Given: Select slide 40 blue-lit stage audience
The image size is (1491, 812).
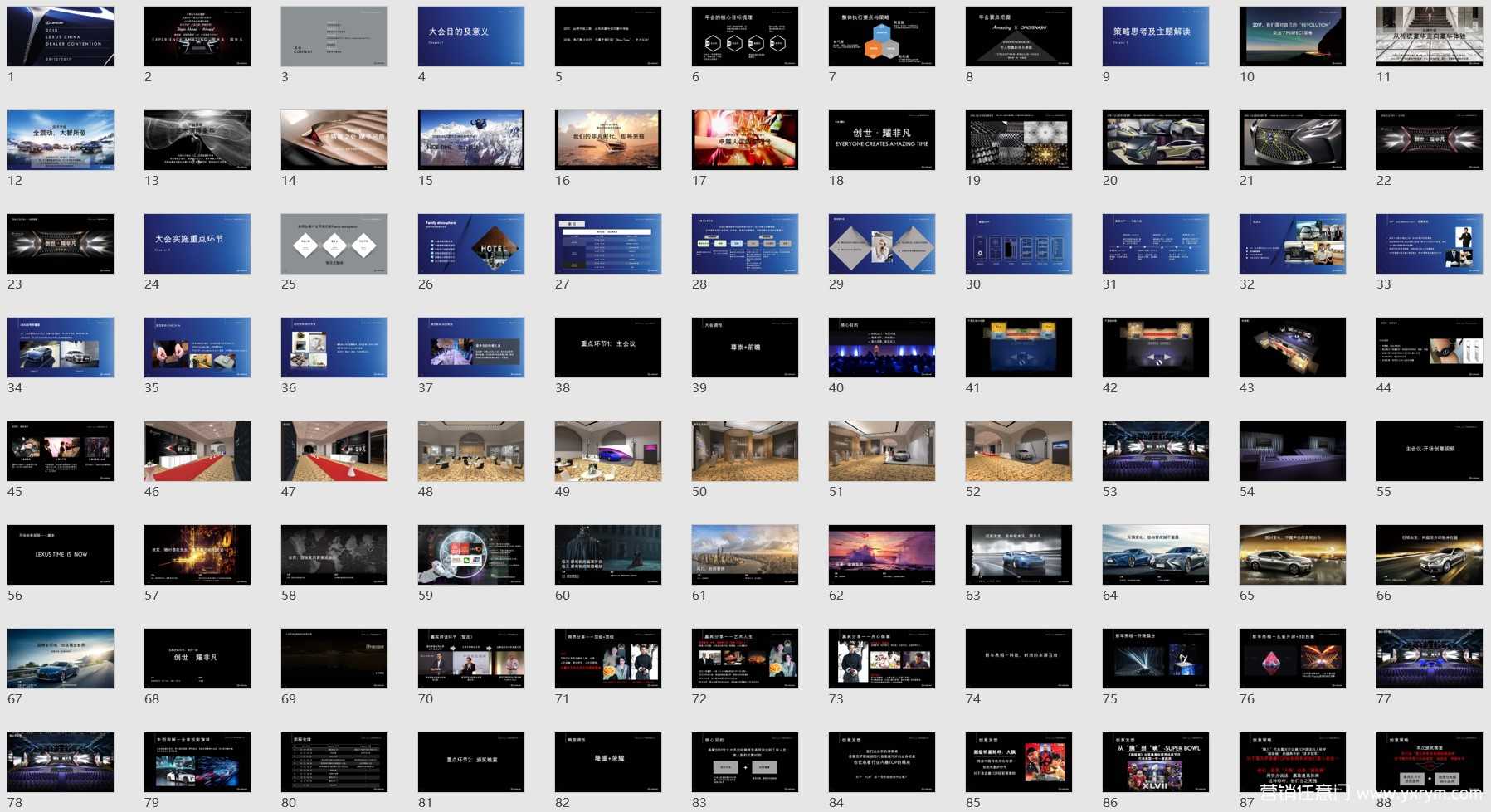Looking at the screenshot, I should pyautogui.click(x=882, y=348).
